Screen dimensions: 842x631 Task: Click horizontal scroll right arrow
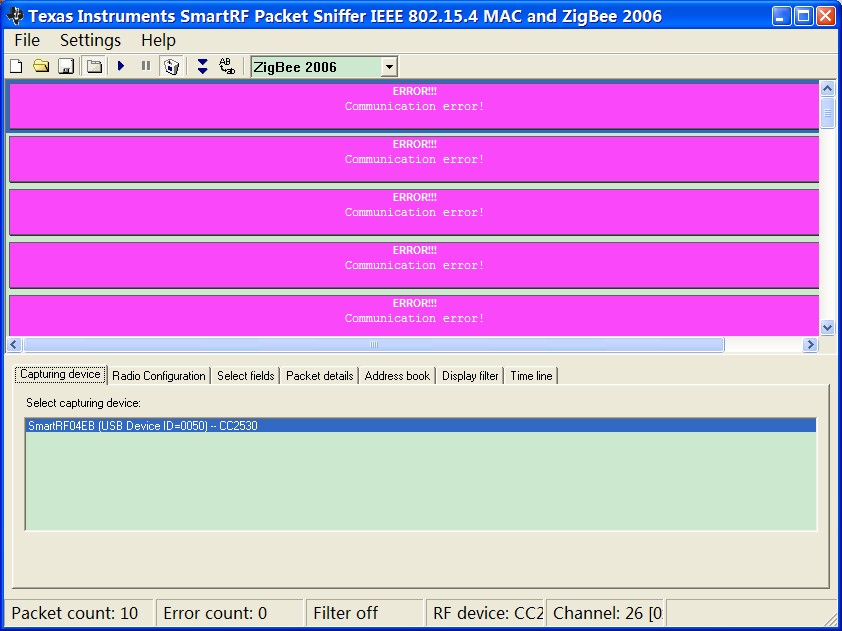pos(810,345)
